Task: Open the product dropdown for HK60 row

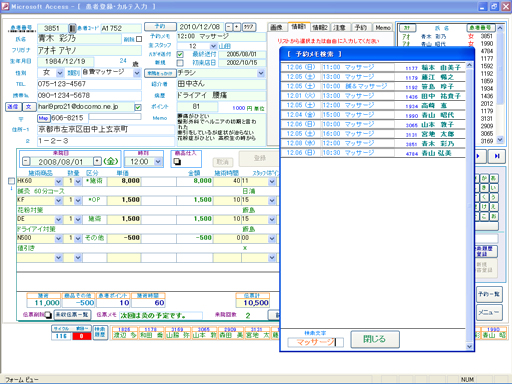Action: 58,182
